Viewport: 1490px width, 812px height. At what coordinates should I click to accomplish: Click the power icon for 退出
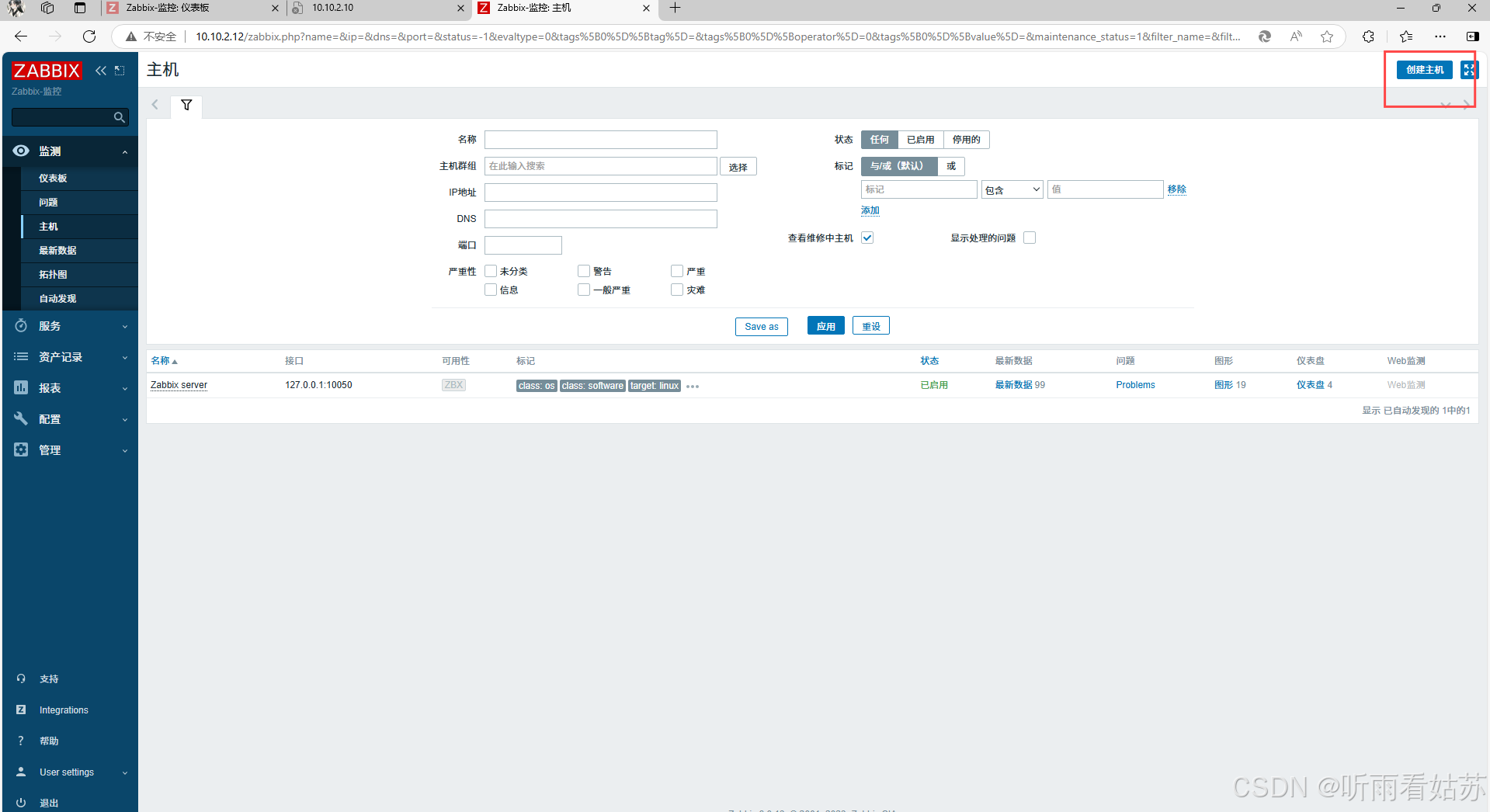click(x=21, y=803)
